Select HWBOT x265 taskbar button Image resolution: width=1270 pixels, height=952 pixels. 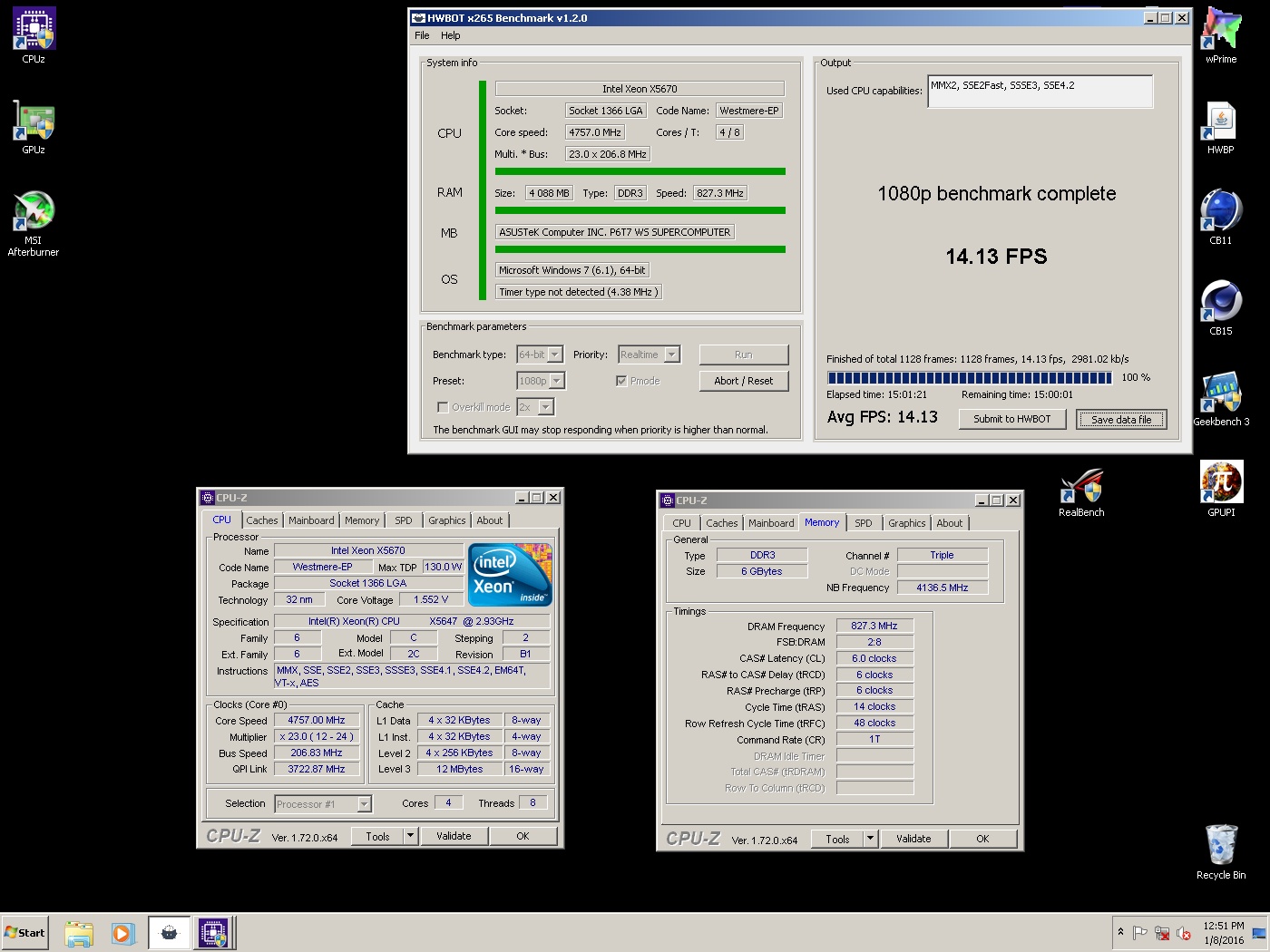[x=169, y=933]
